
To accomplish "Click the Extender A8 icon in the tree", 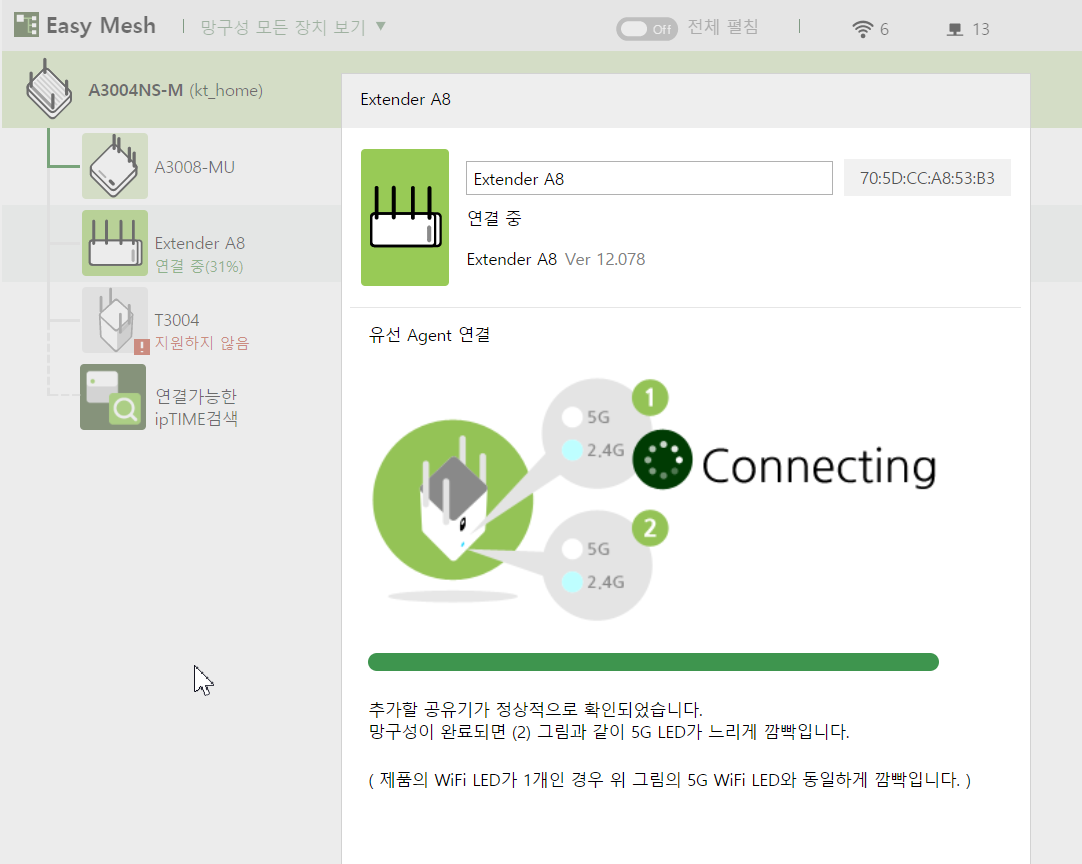I will tap(115, 243).
